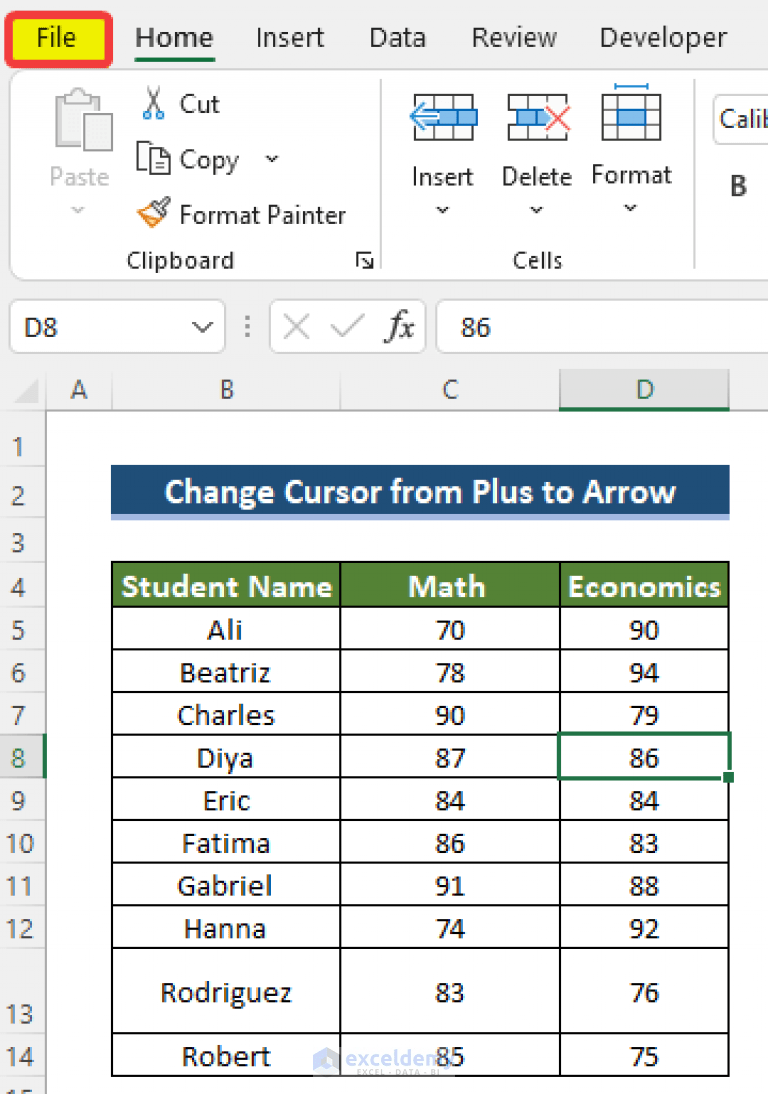Screen dimensions: 768x1094
Task: Expand the Paste options arrow
Action: [x=78, y=211]
